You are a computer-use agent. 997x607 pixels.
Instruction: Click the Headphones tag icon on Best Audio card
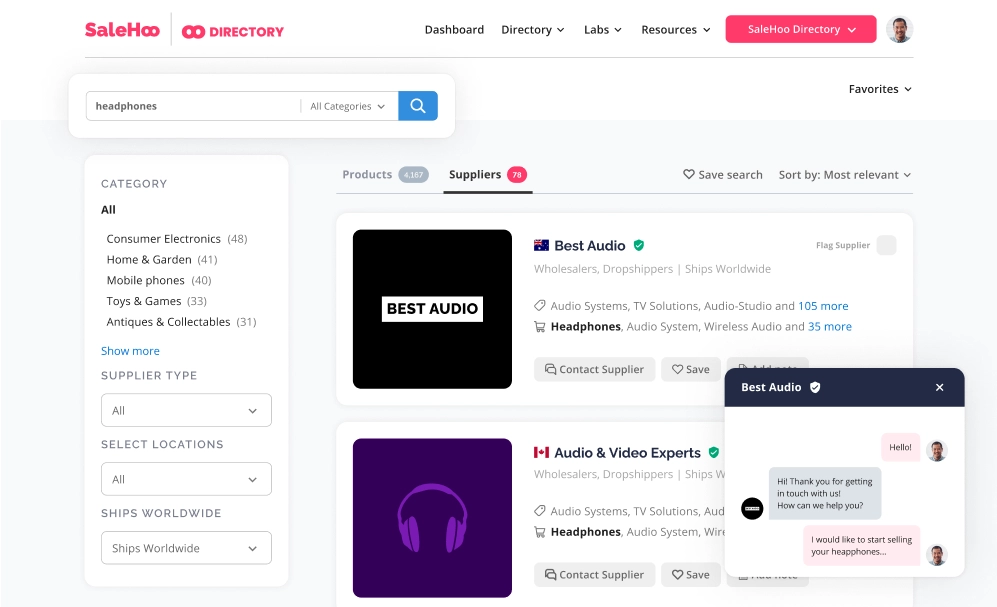(540, 326)
